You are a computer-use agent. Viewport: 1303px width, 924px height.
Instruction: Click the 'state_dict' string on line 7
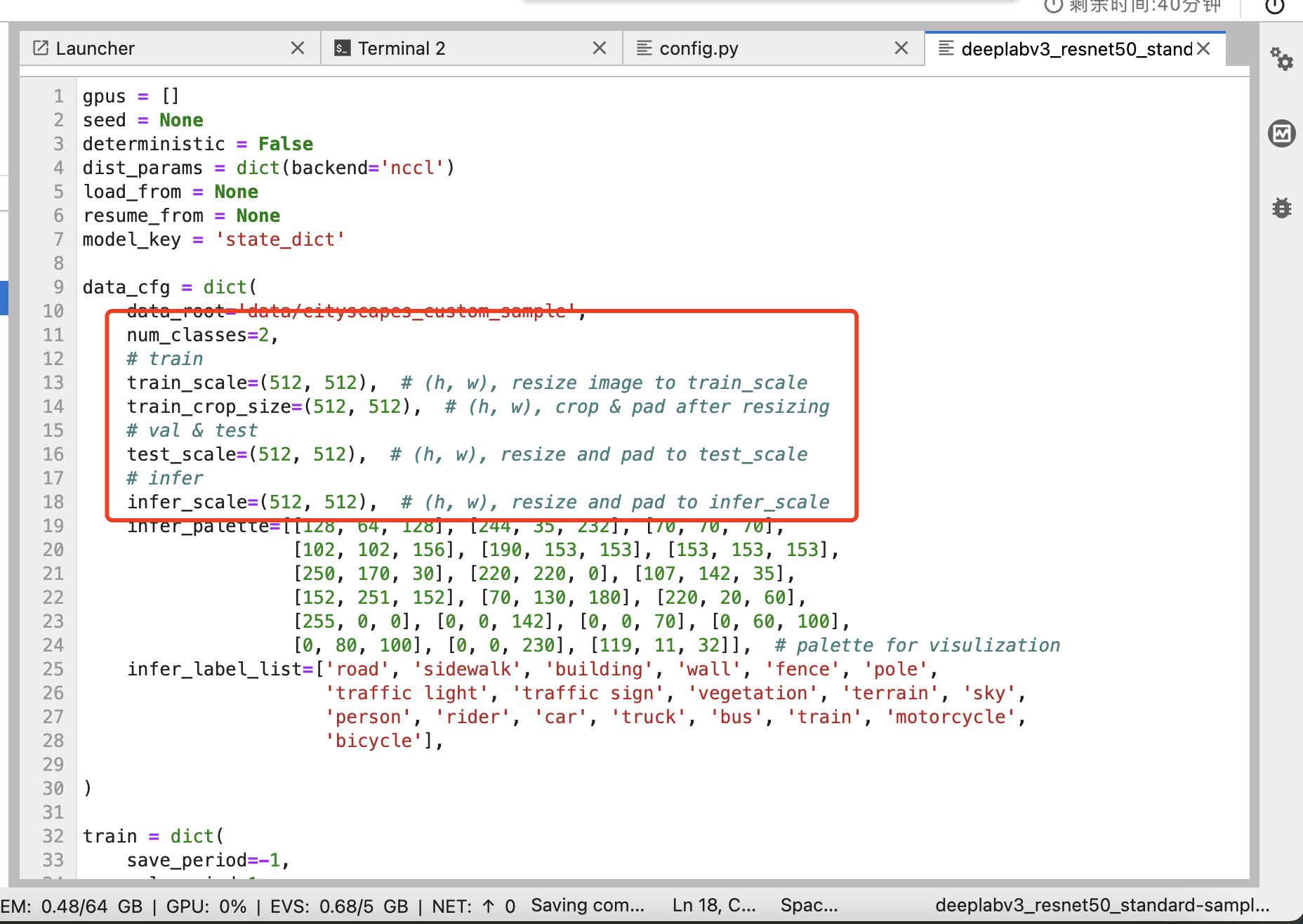point(280,239)
